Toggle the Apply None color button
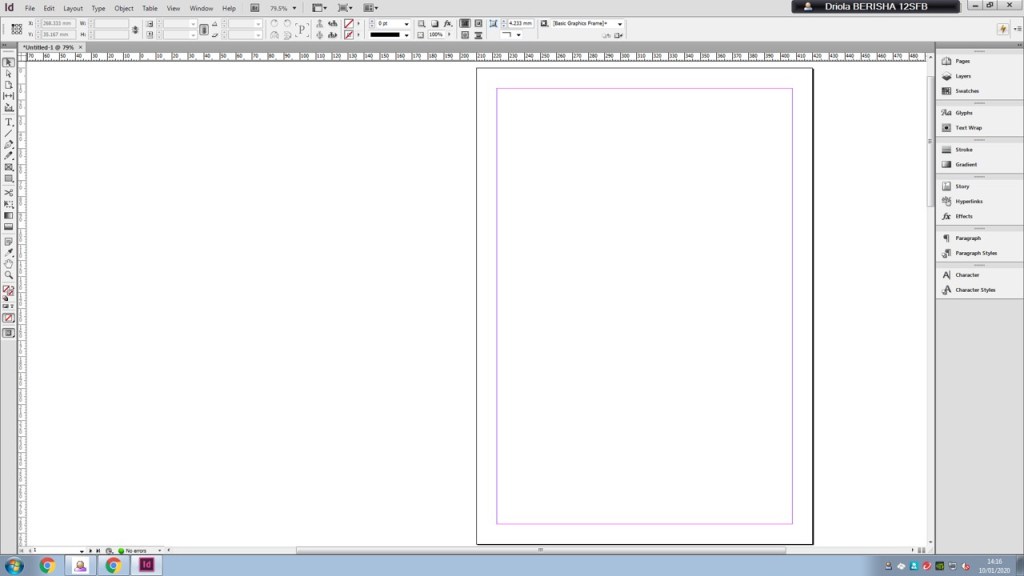The height and width of the screenshot is (576, 1024). click(x=9, y=318)
